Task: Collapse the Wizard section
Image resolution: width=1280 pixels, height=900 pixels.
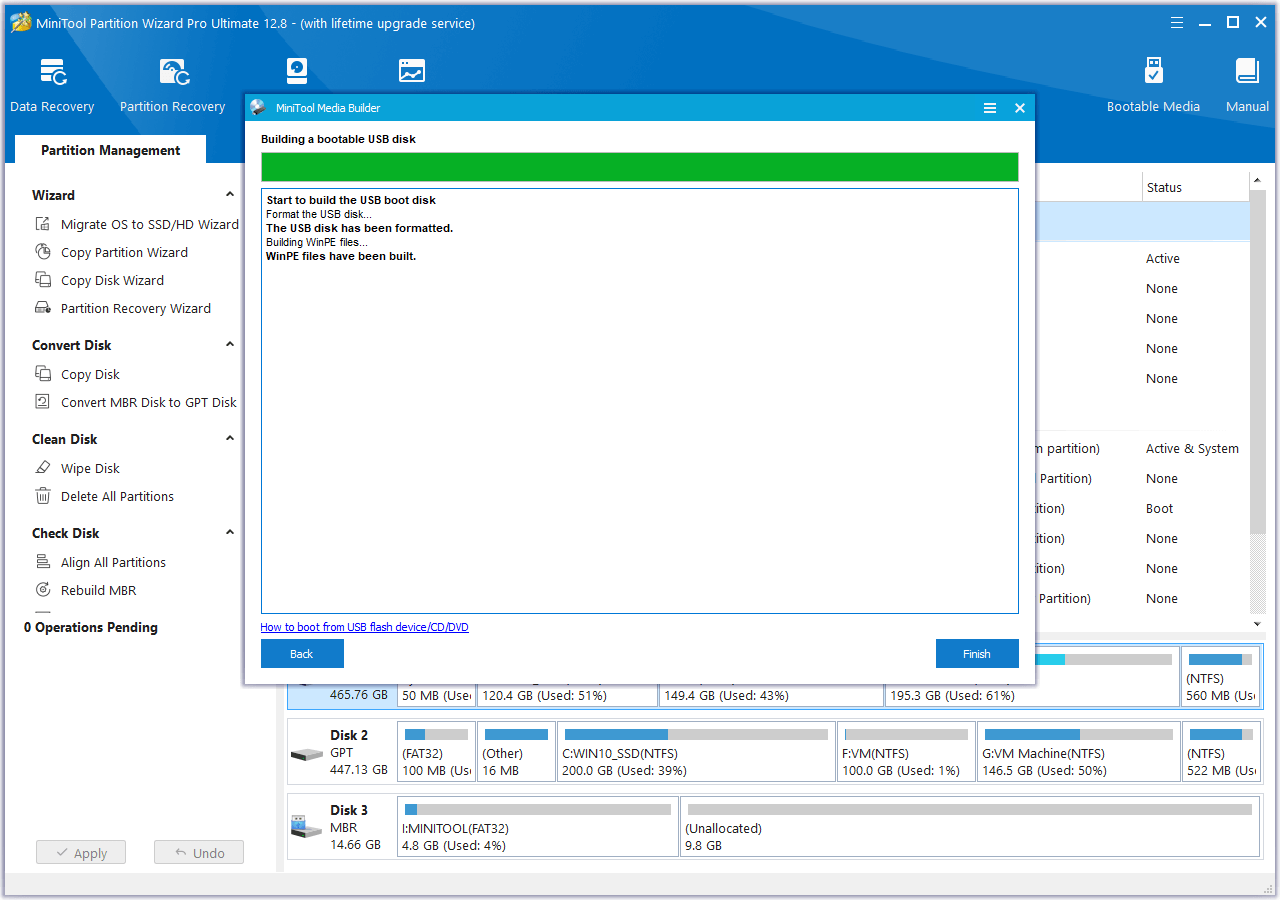Action: (x=229, y=195)
